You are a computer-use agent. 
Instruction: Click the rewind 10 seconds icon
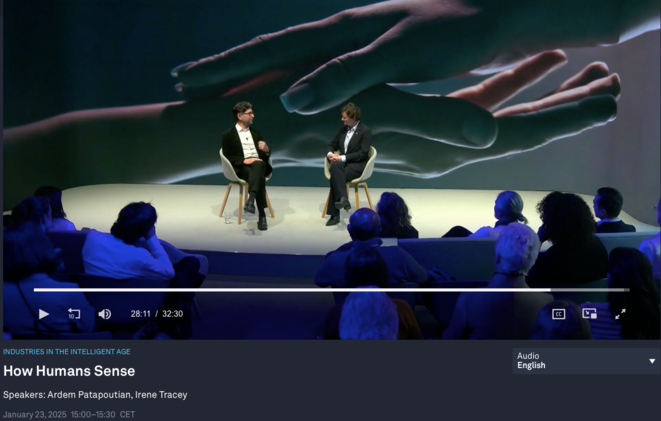tap(74, 314)
